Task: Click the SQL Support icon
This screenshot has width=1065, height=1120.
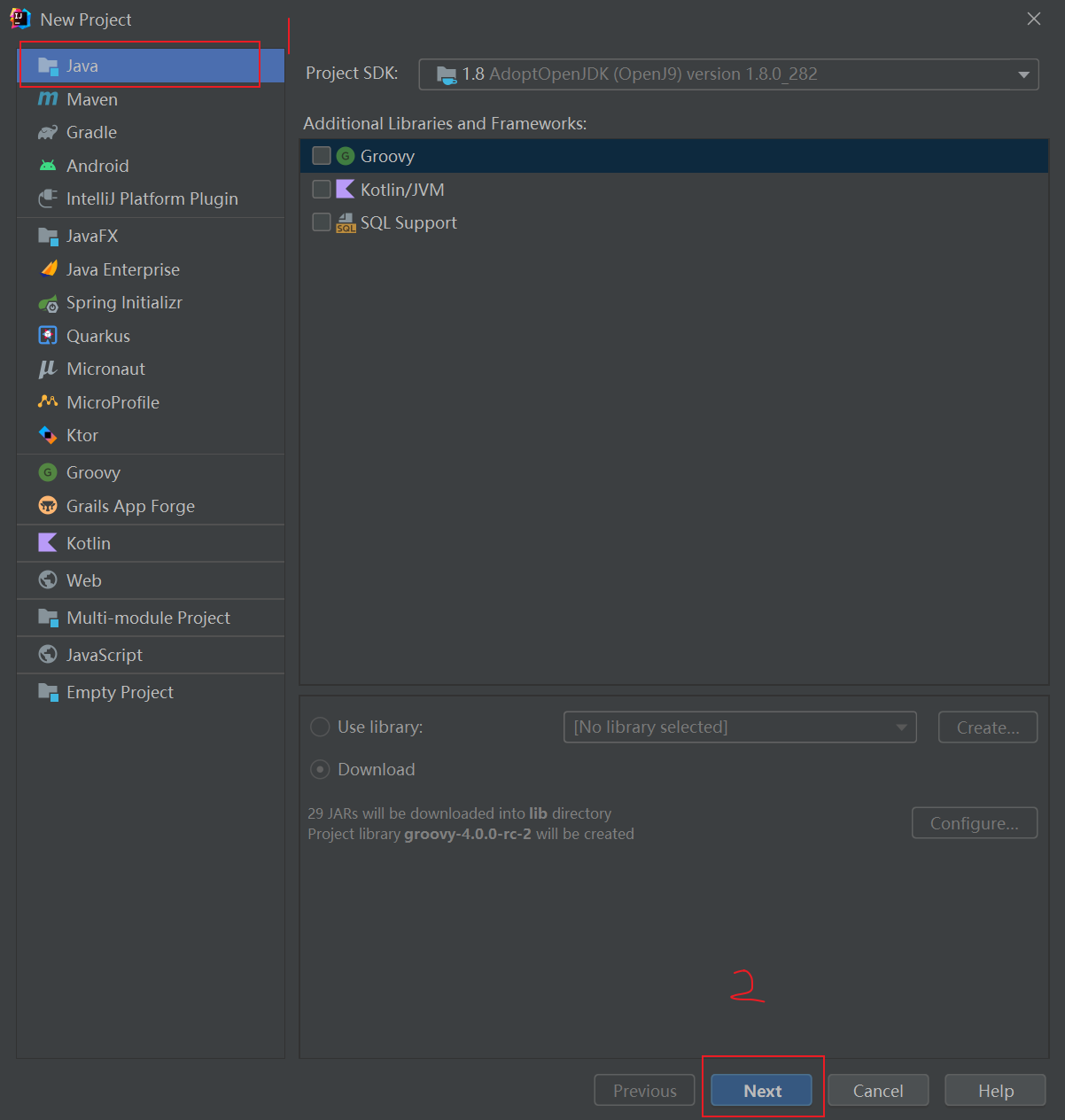Action: 346,223
